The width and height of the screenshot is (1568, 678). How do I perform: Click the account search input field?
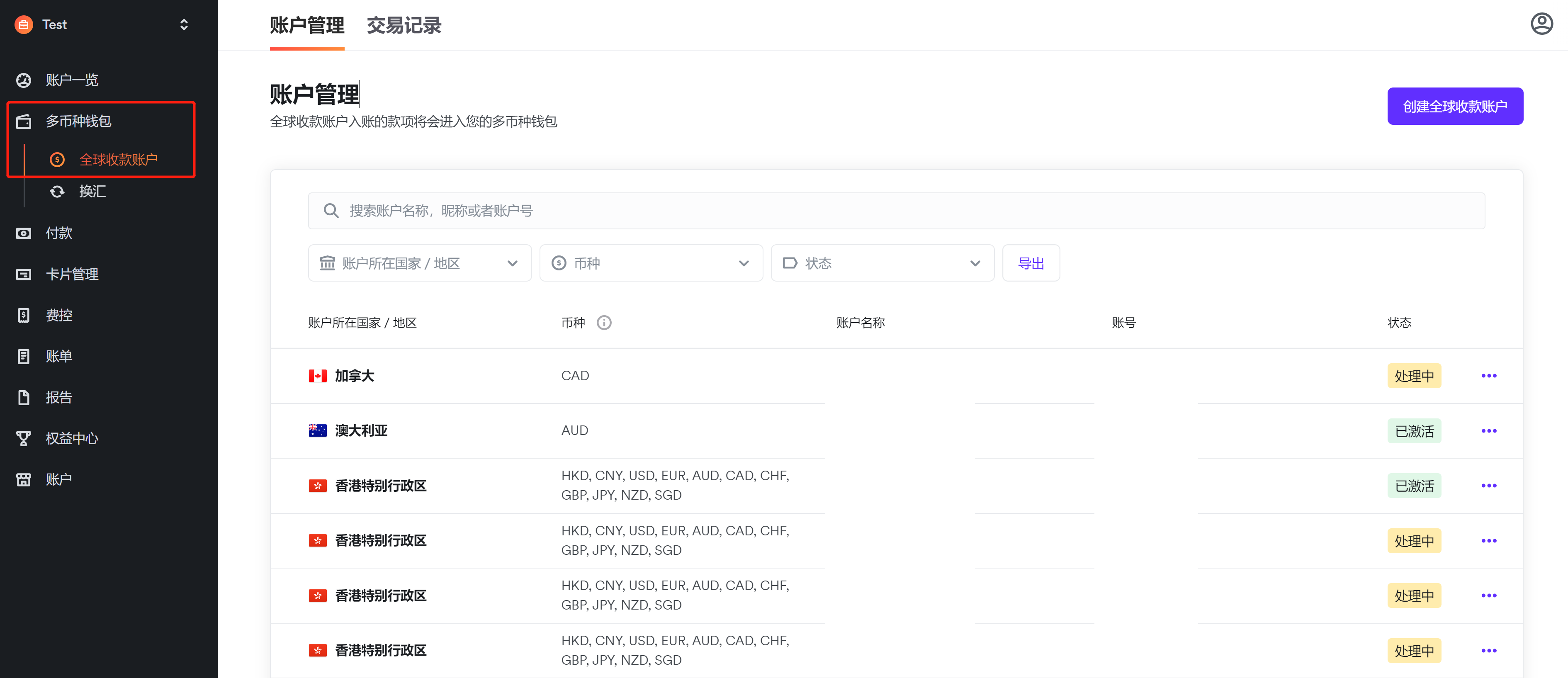(895, 211)
